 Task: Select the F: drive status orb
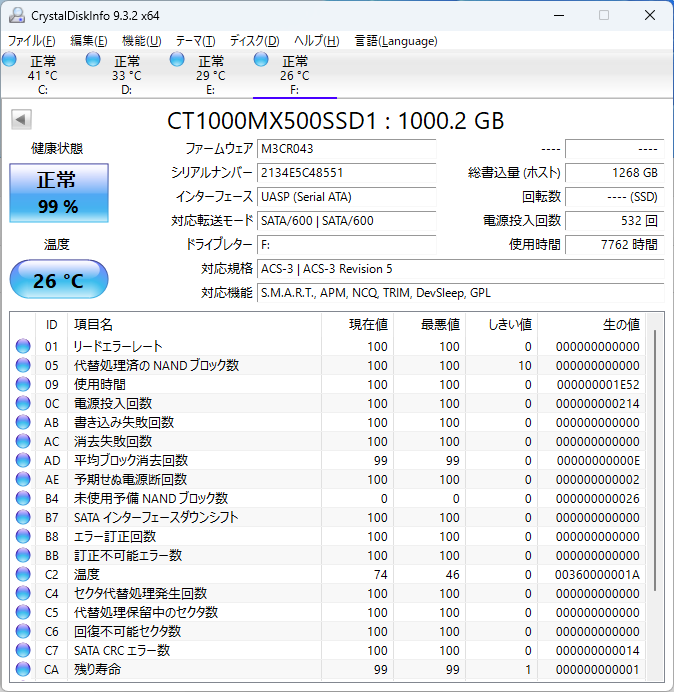click(261, 60)
